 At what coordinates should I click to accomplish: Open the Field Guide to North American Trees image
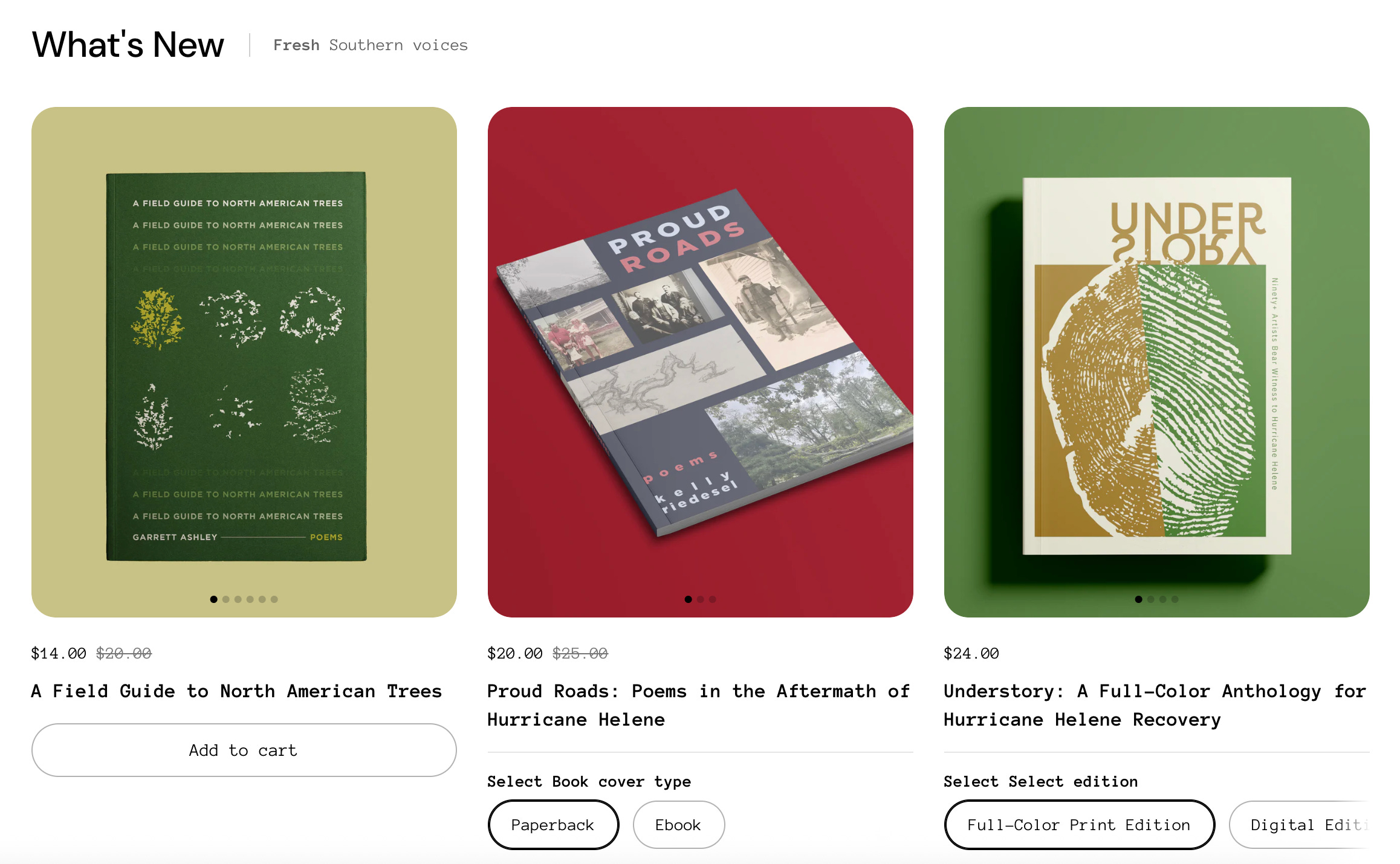[244, 361]
